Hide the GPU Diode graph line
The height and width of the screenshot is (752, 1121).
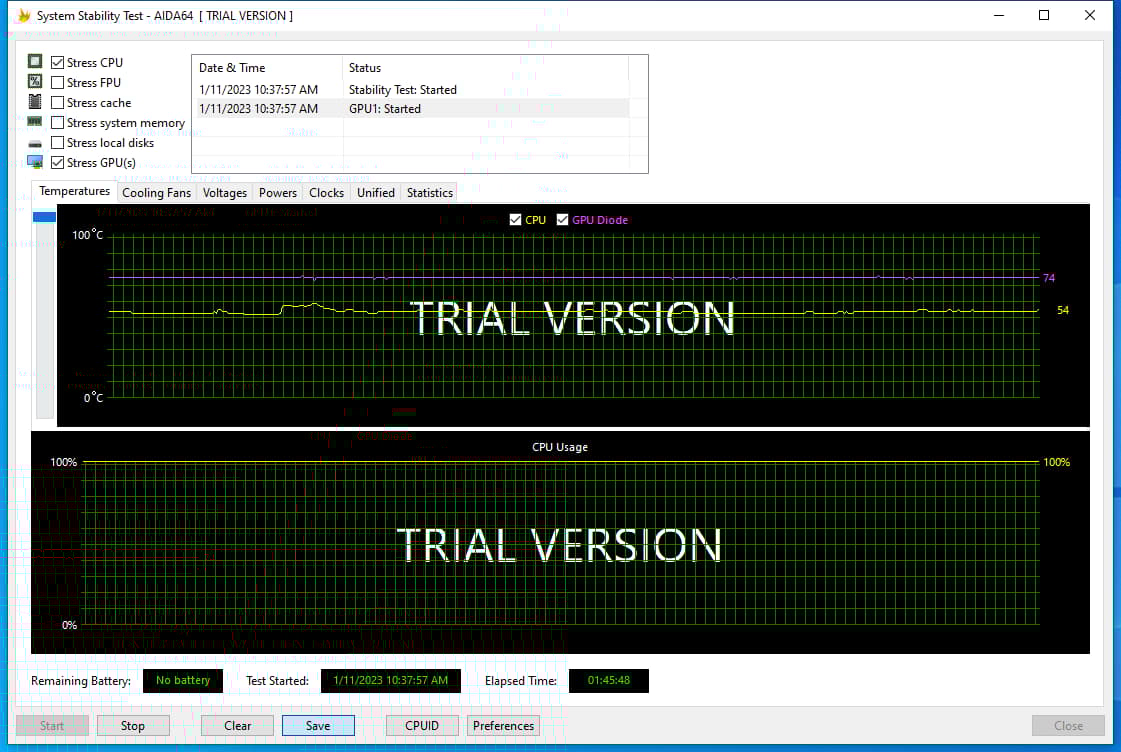coord(563,220)
